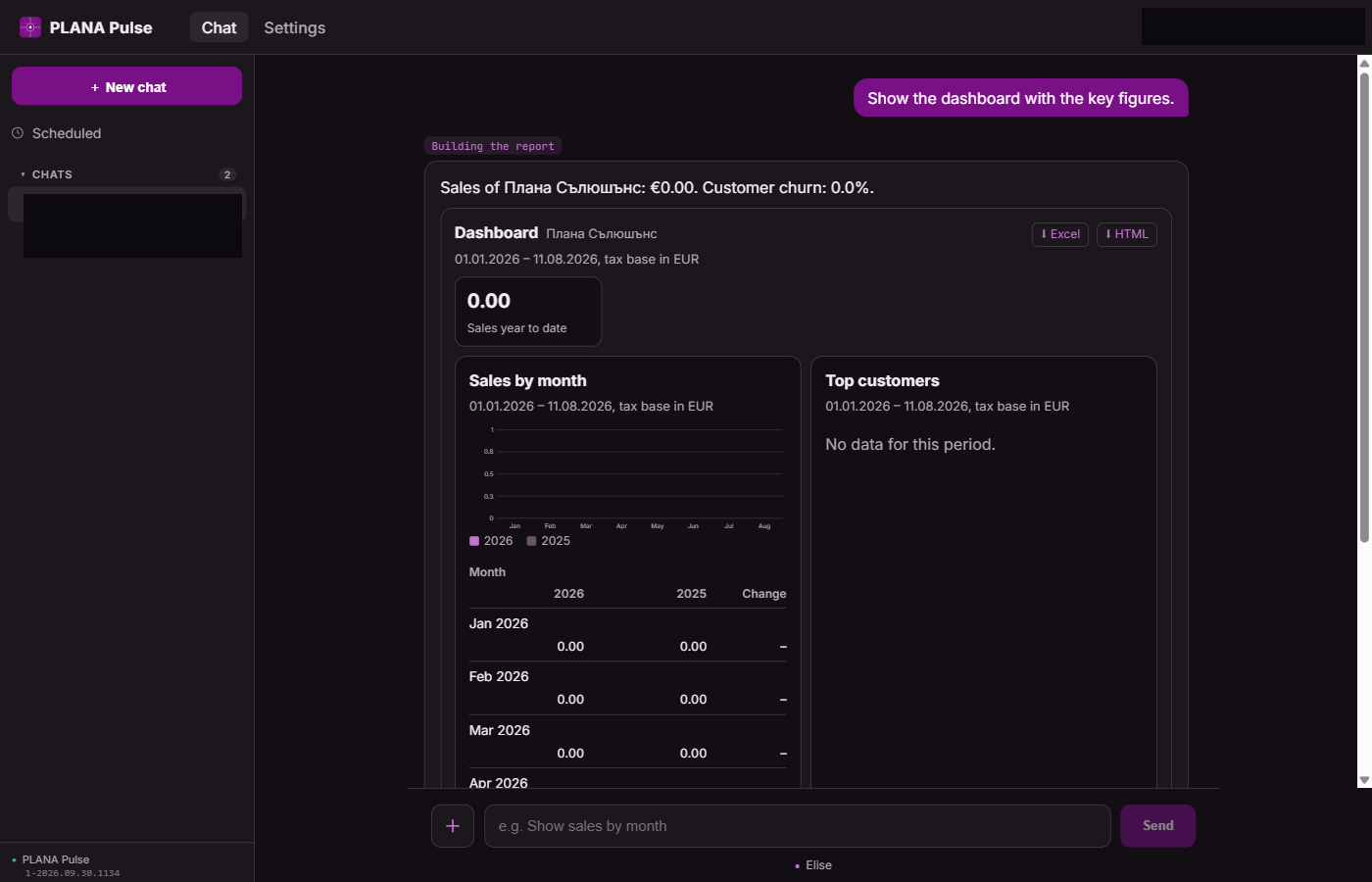The height and width of the screenshot is (882, 1372).
Task: Toggle the 2026 legend swatch
Action: click(474, 541)
